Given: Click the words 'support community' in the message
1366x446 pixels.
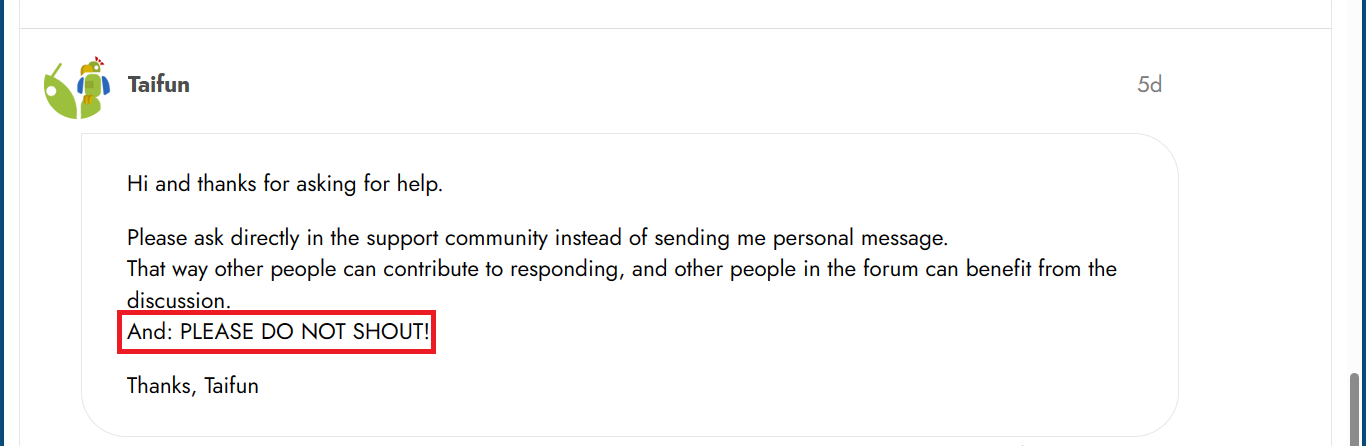Looking at the screenshot, I should (457, 239).
